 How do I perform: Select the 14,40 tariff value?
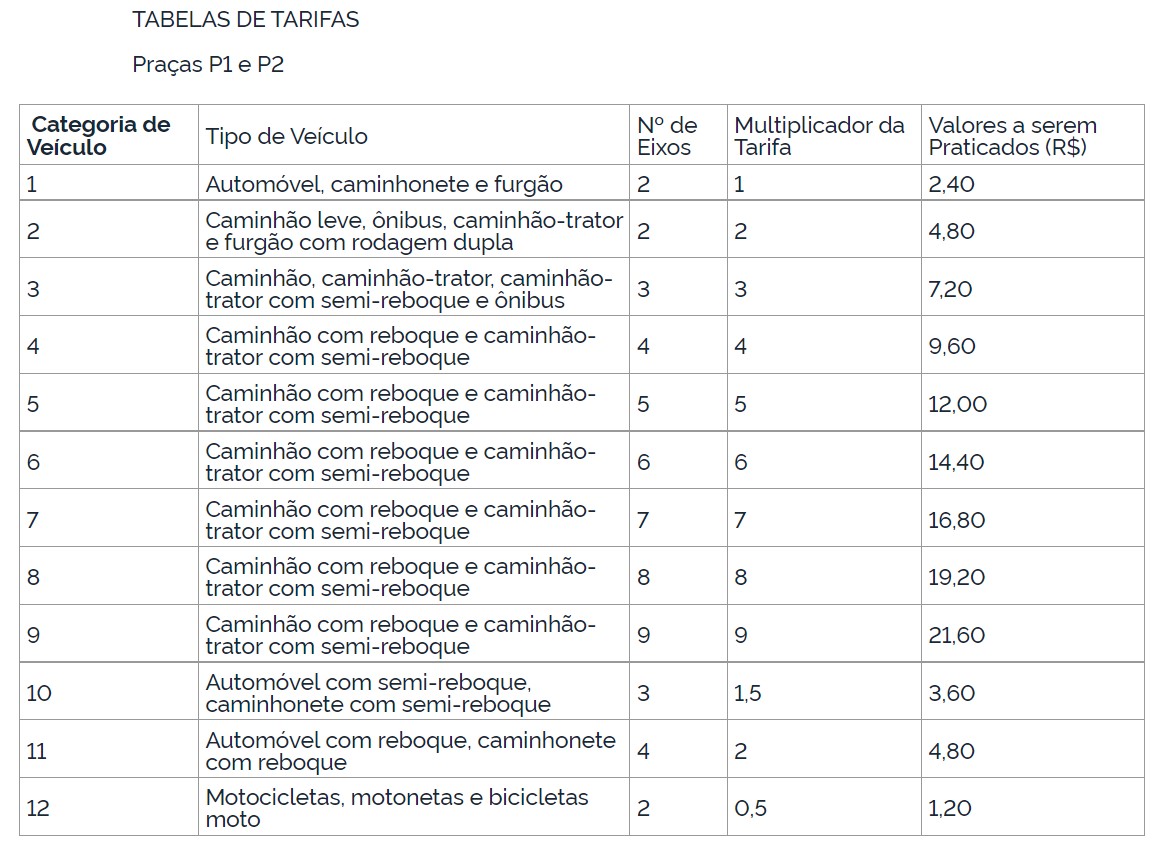(956, 462)
